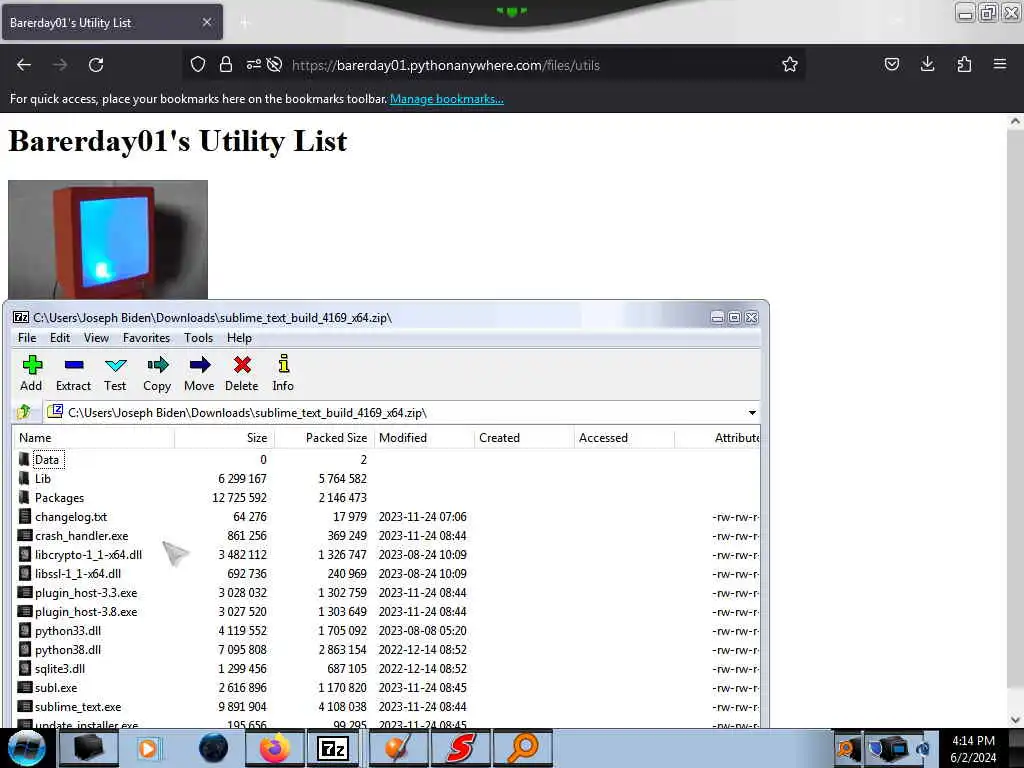Click the Move toolbar button in 7-Zip
Image resolution: width=1024 pixels, height=768 pixels.
point(199,374)
